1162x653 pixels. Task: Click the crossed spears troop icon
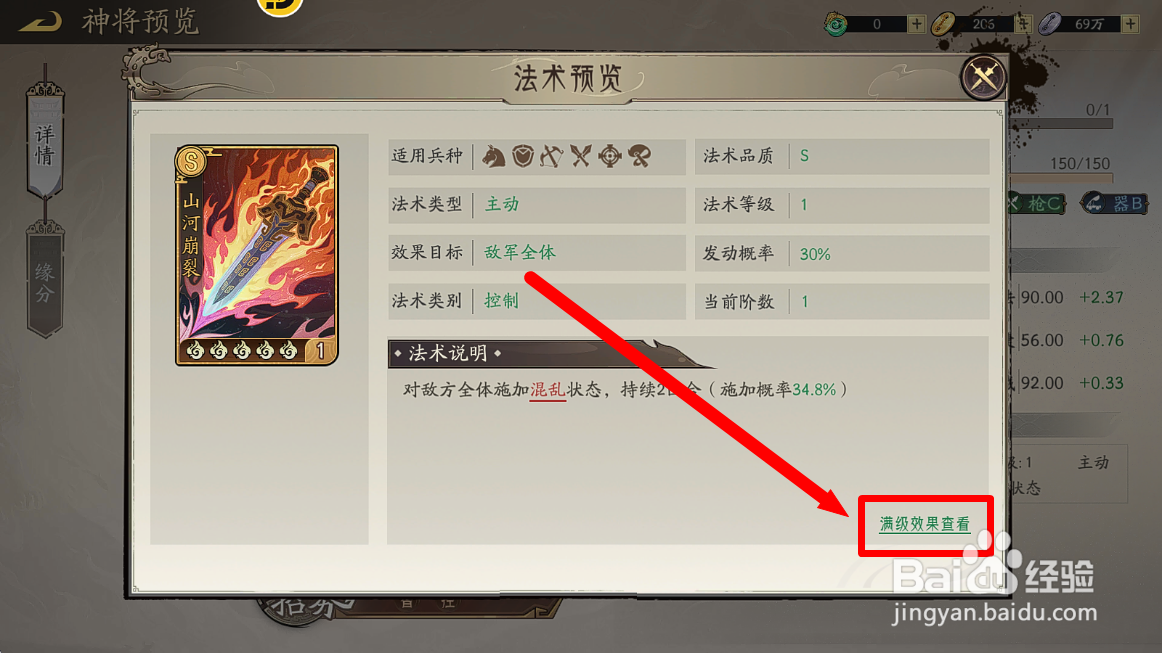[x=580, y=156]
